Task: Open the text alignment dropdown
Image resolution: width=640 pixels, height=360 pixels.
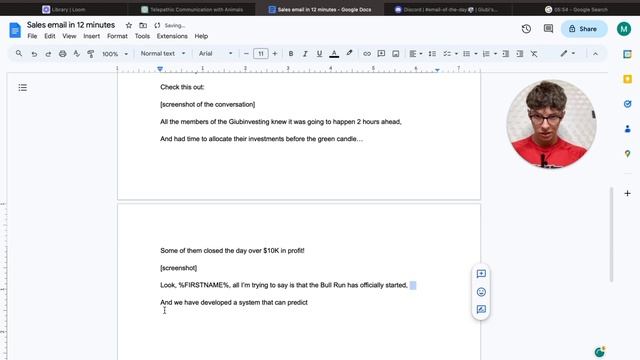Action: pos(416,53)
